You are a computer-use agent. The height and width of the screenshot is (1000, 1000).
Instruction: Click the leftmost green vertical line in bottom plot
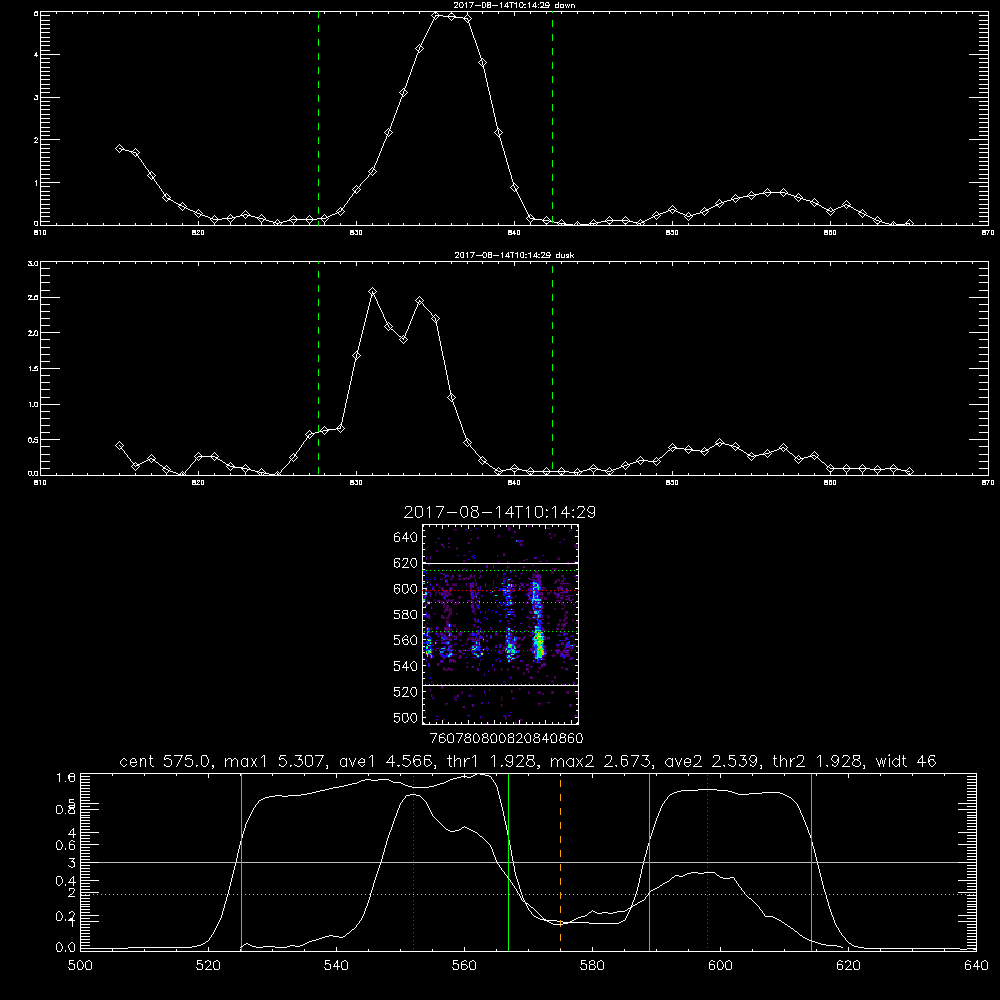[x=241, y=861]
